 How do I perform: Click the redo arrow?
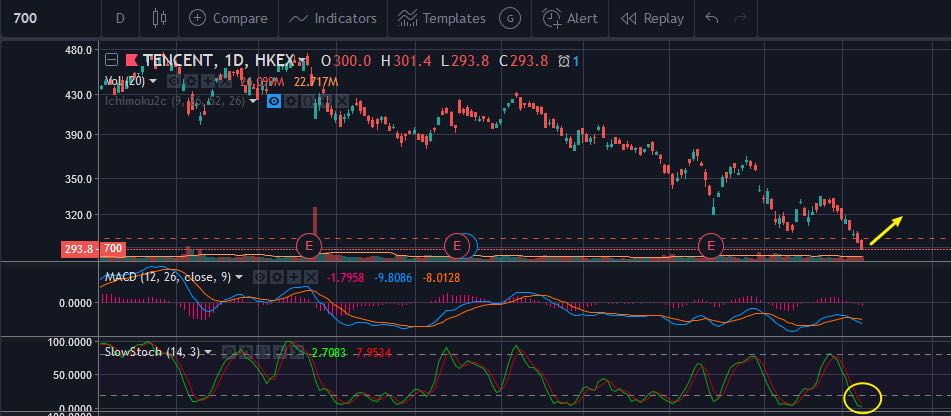pyautogui.click(x=739, y=18)
